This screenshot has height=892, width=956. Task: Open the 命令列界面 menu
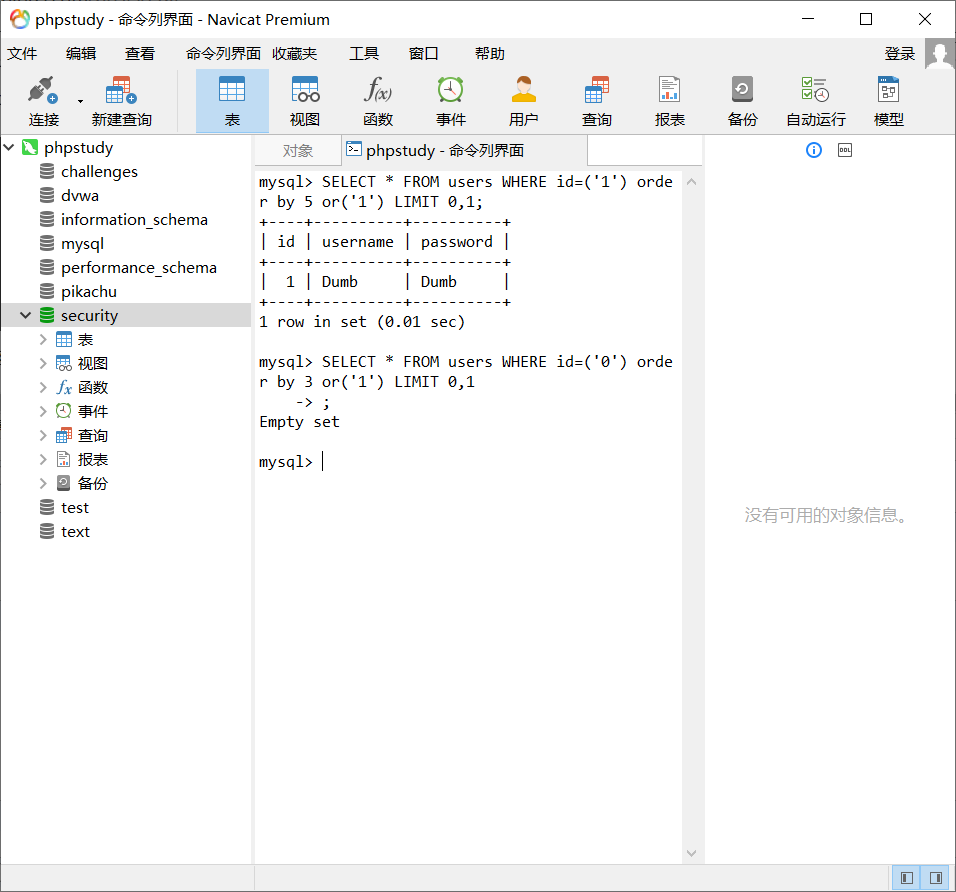tap(223, 54)
